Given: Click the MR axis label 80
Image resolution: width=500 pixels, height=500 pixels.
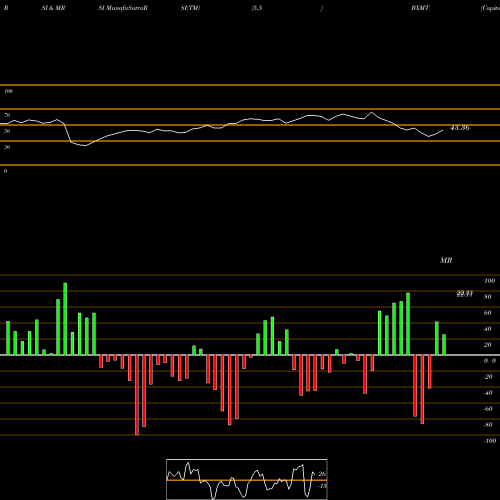Looking at the screenshot, I should click(x=488, y=297).
